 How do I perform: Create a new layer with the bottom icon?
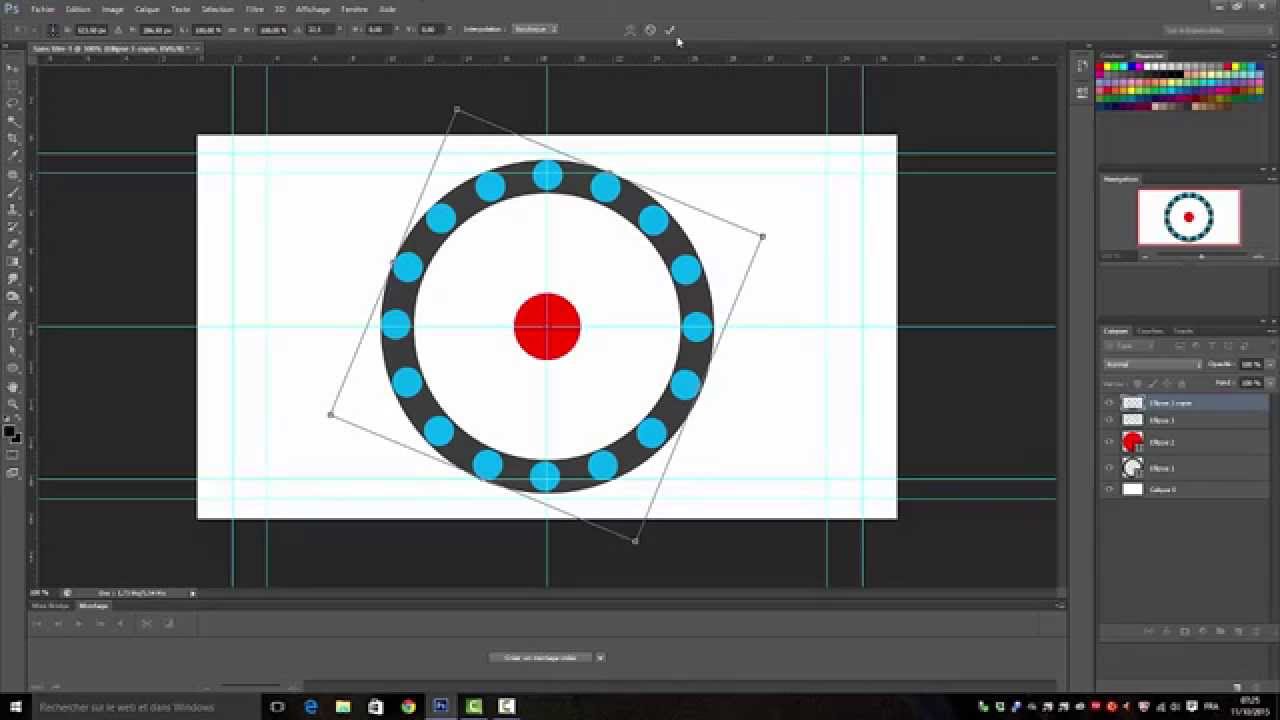point(1238,631)
